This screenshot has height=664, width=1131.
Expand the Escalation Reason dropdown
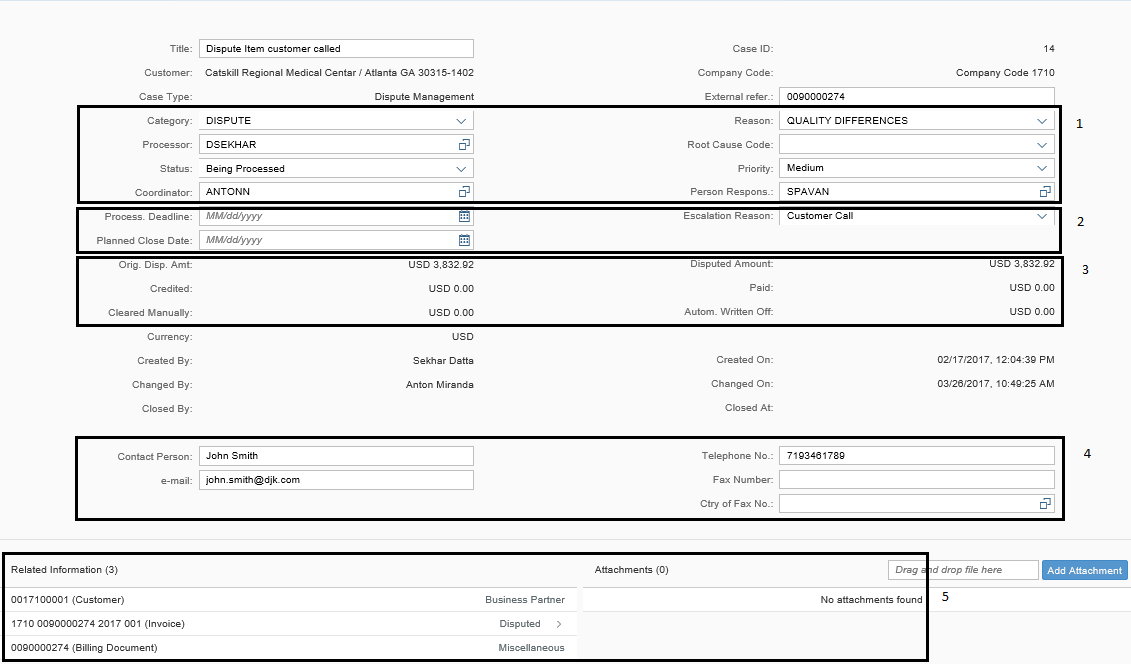[1042, 216]
